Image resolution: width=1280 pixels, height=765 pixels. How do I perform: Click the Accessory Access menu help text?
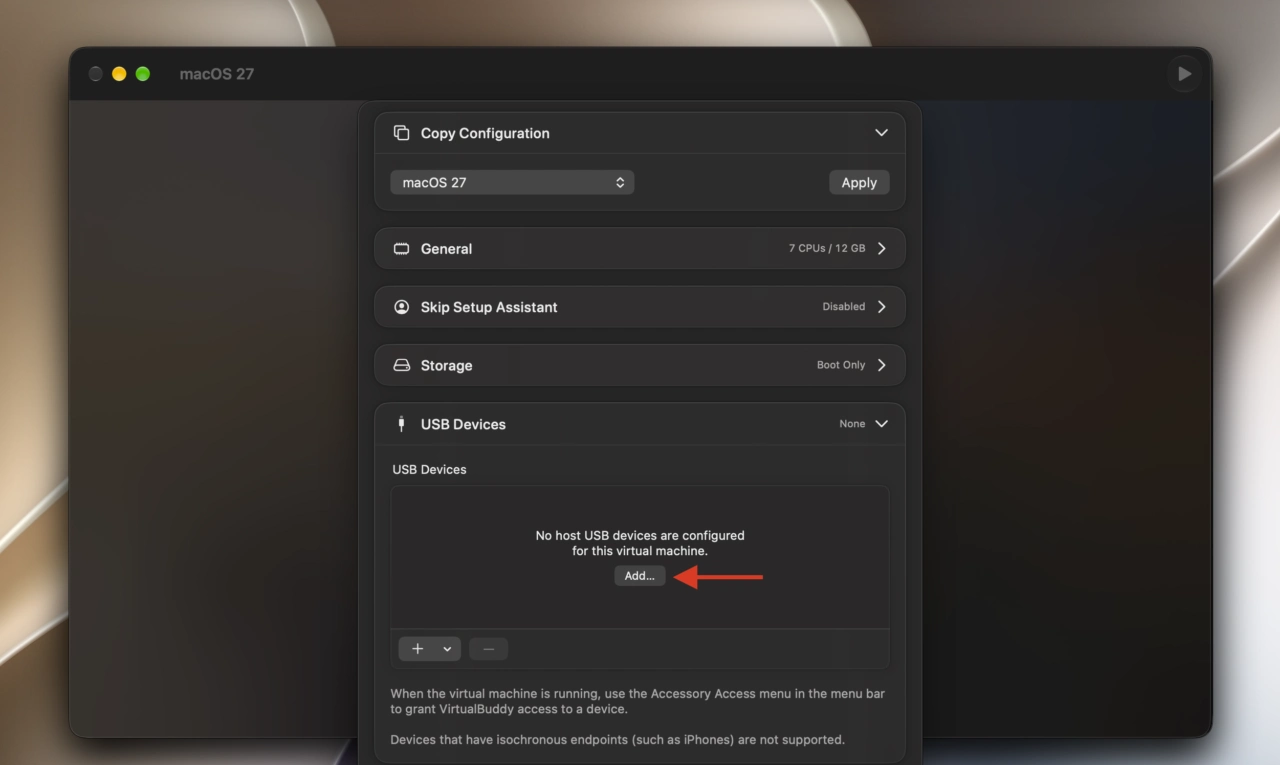(638, 701)
